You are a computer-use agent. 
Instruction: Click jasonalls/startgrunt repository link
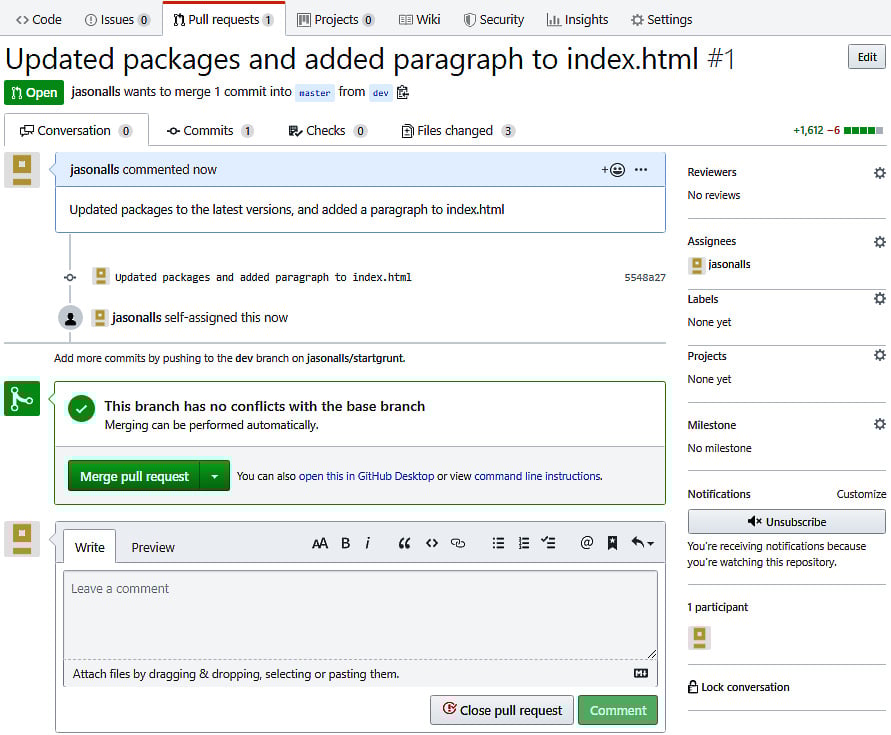click(355, 358)
